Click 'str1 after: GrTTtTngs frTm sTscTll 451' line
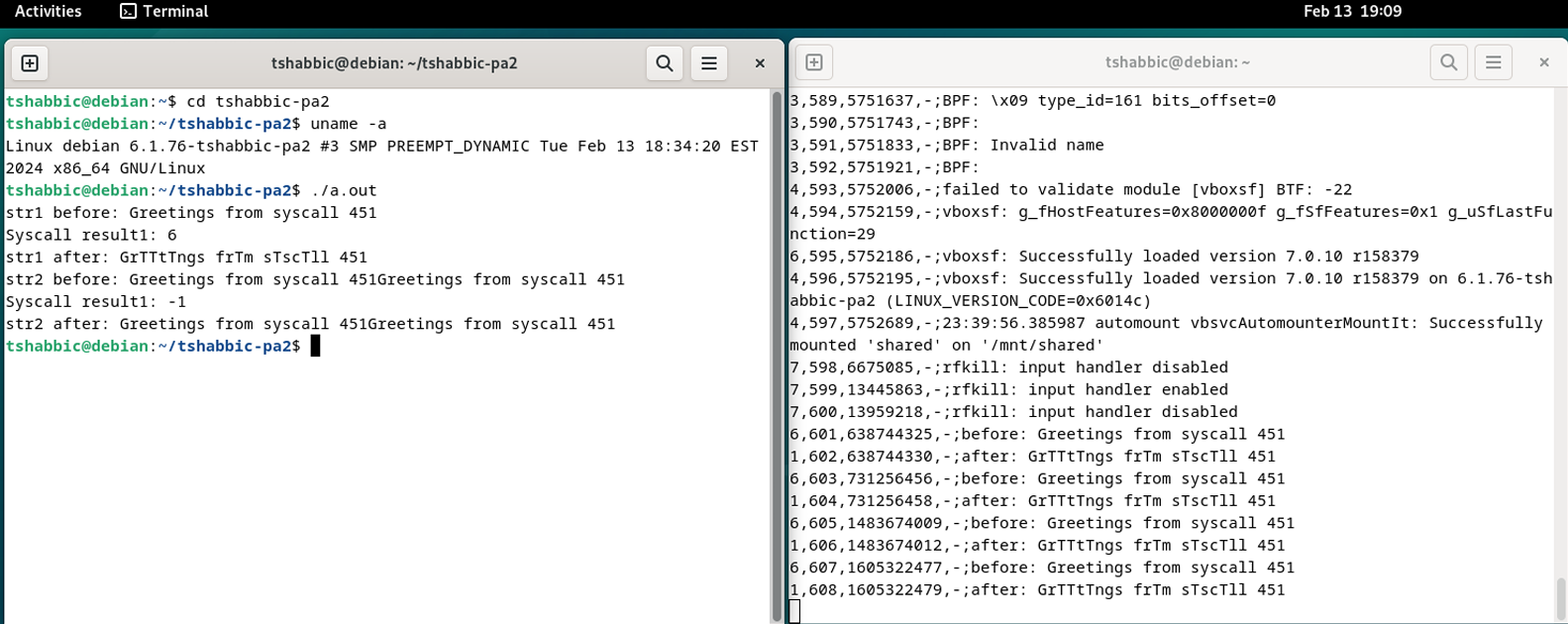The image size is (1568, 624). (x=186, y=258)
